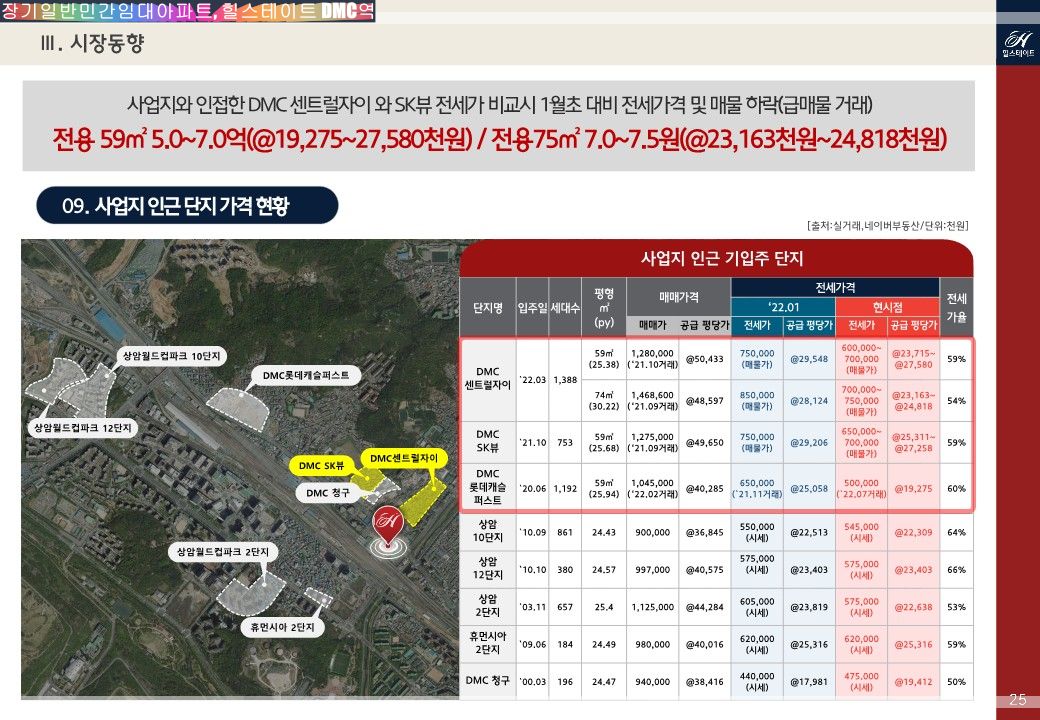Click the 상암월드컵파크 10단지 map label
The image size is (1040, 720).
(172, 356)
